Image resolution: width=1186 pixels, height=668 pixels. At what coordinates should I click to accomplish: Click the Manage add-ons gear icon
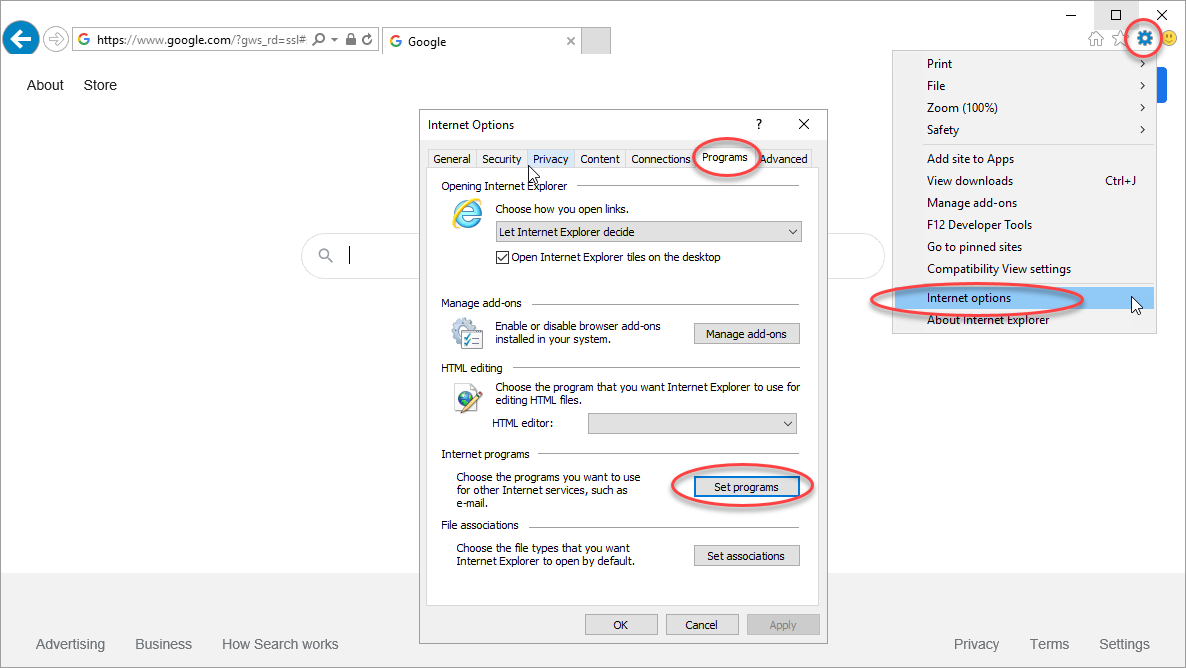click(467, 333)
